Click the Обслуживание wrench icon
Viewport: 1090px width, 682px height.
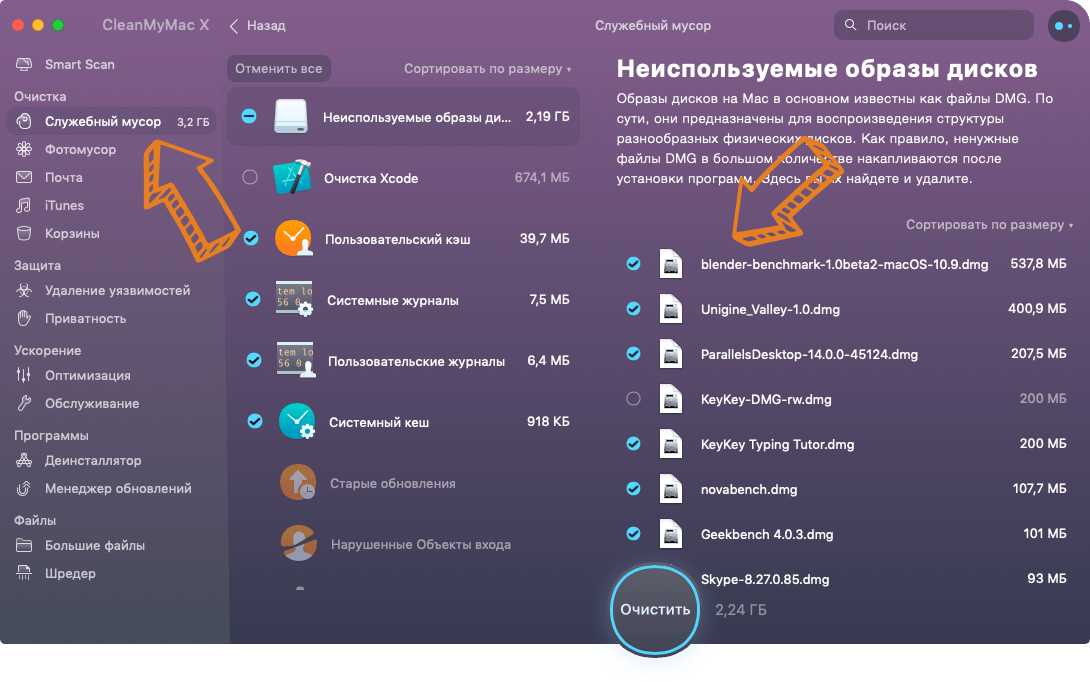(24, 403)
